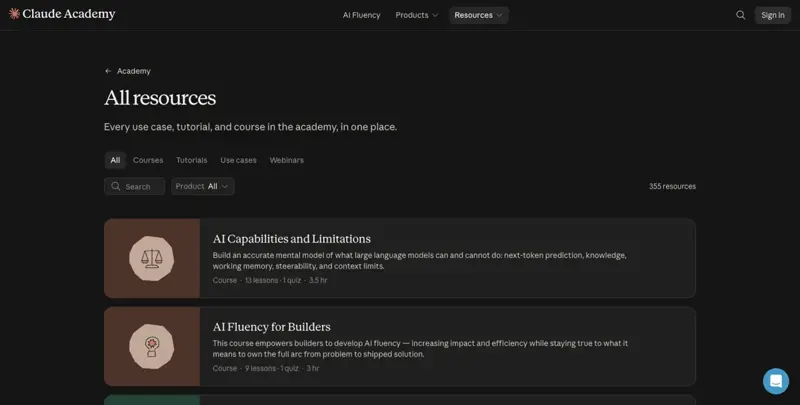Click the Claude Academy wordmark

pos(69,14)
